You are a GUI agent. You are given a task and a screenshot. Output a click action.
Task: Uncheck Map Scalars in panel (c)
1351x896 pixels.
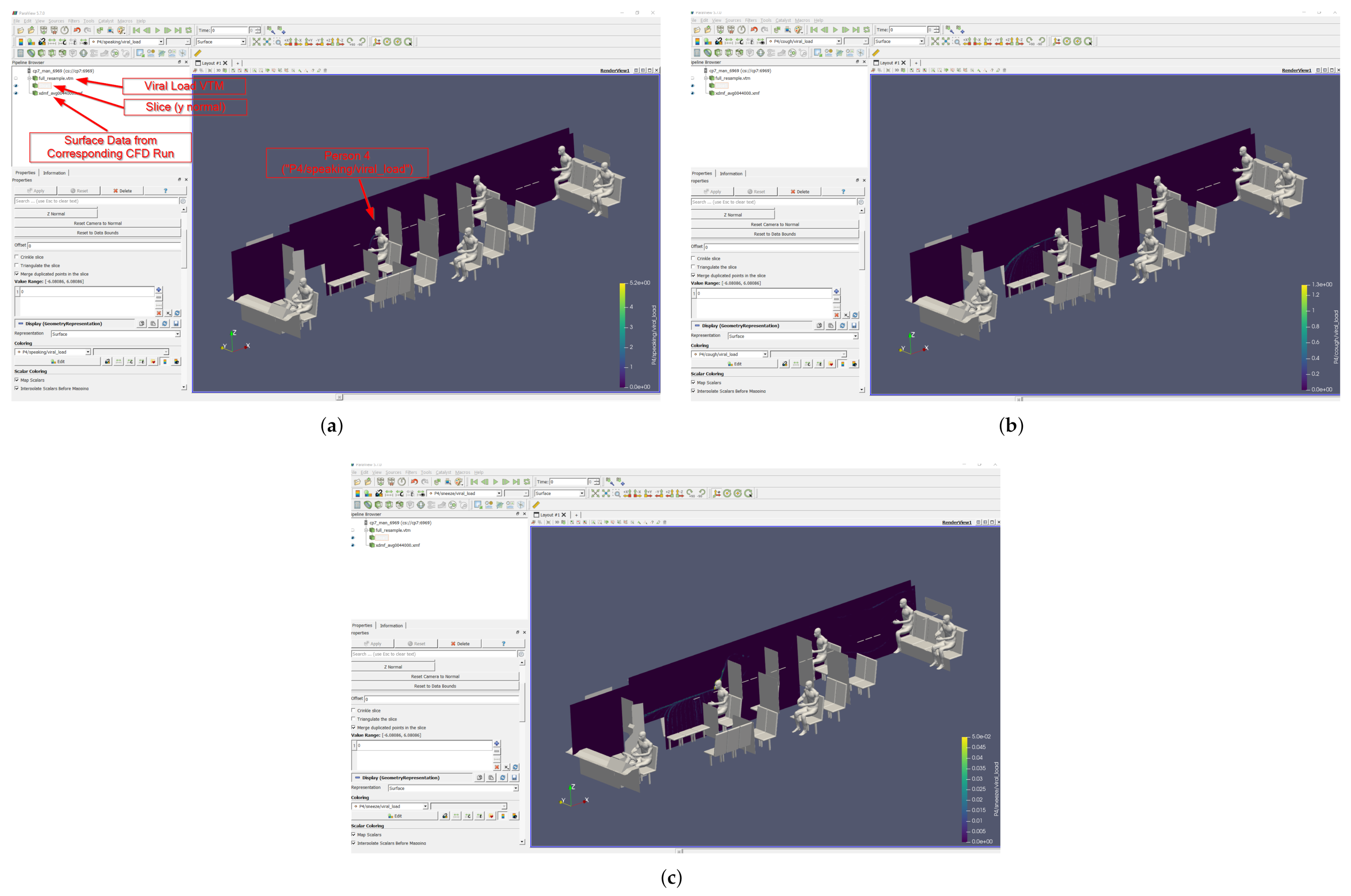pyautogui.click(x=353, y=834)
